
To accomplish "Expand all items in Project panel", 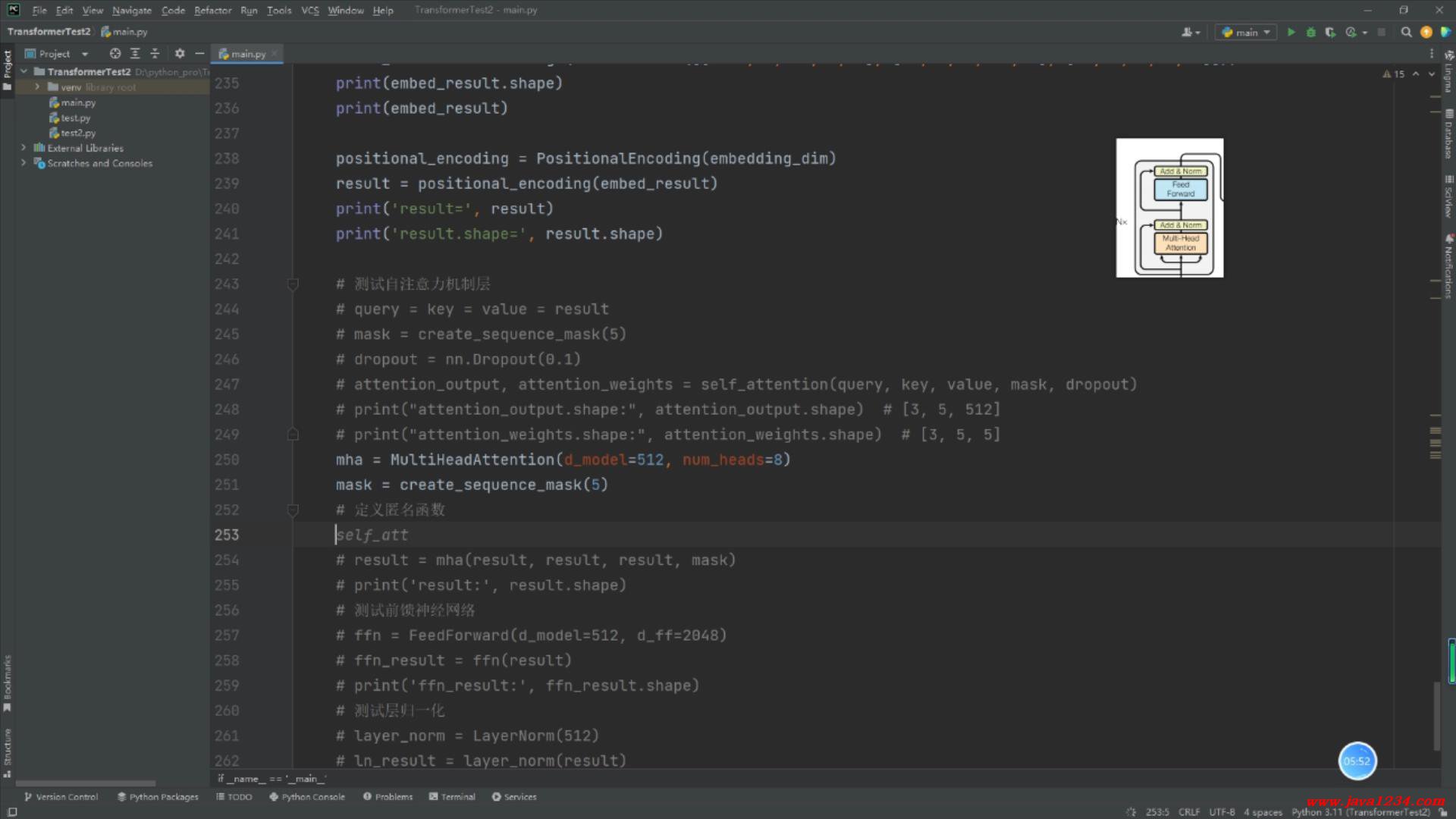I will pos(135,54).
